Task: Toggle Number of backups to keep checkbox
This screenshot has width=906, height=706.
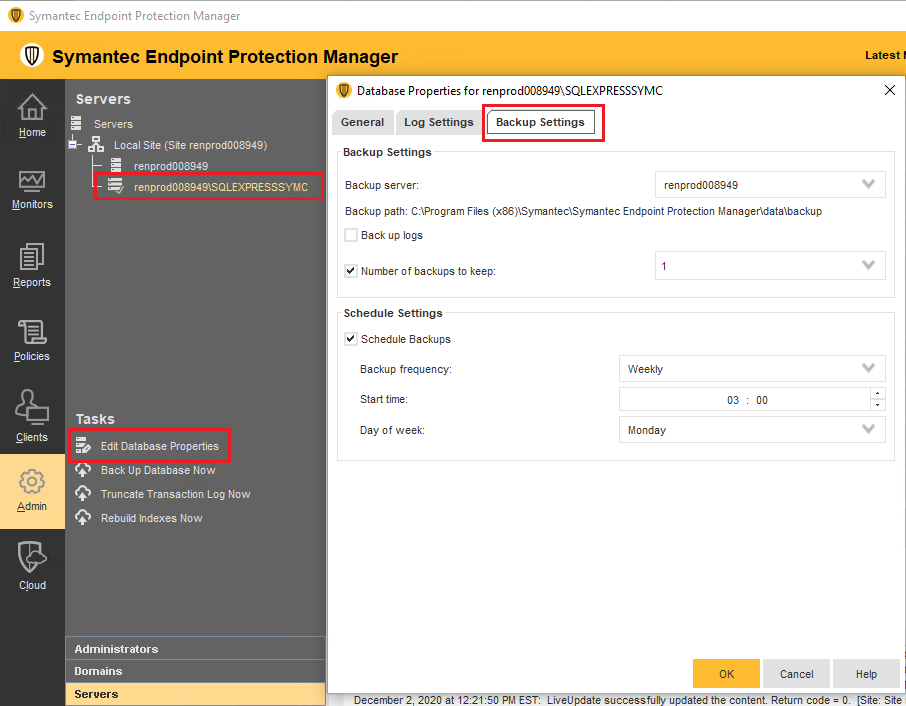Action: (x=351, y=270)
